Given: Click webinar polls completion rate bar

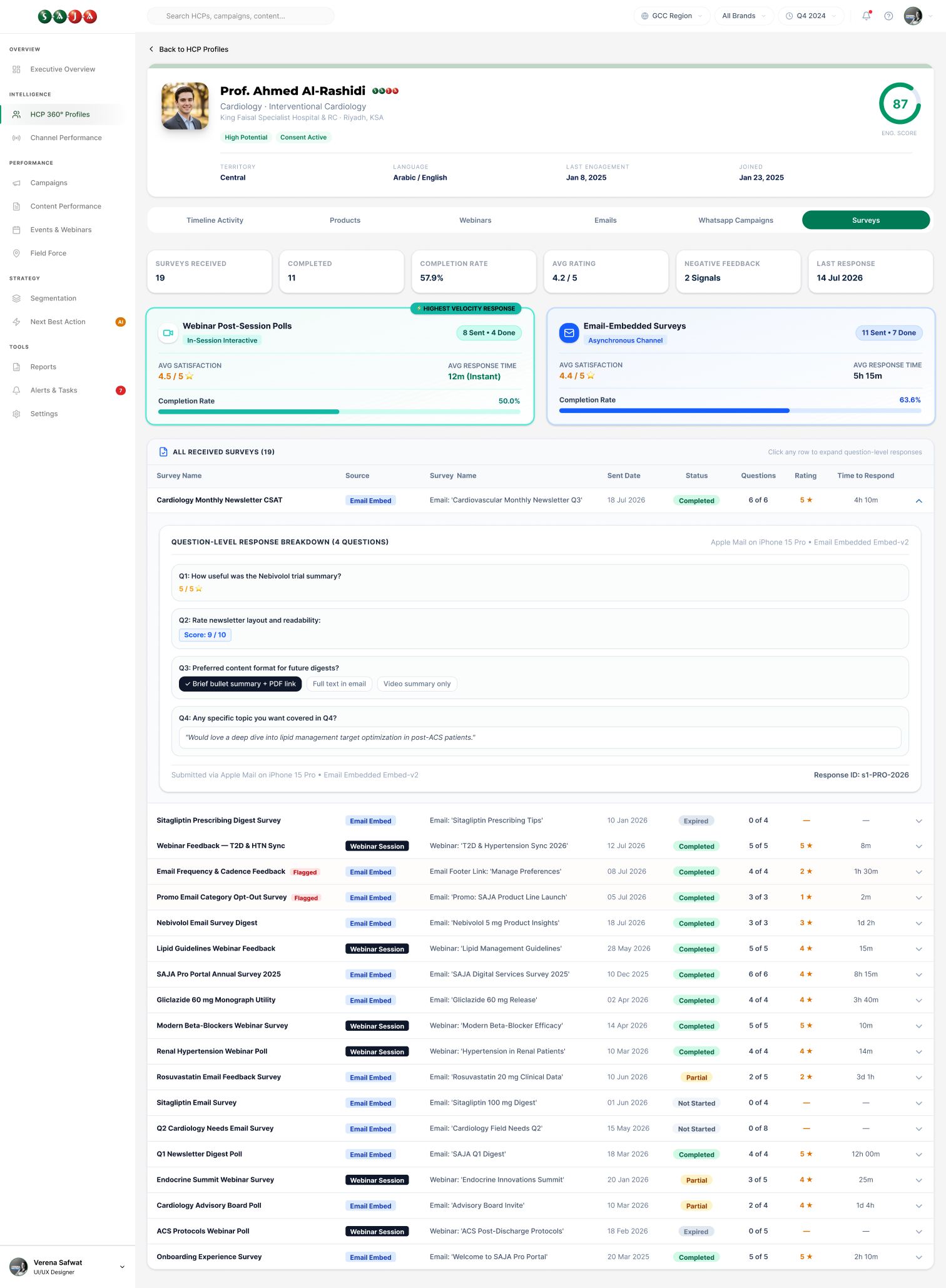Looking at the screenshot, I should pyautogui.click(x=339, y=412).
